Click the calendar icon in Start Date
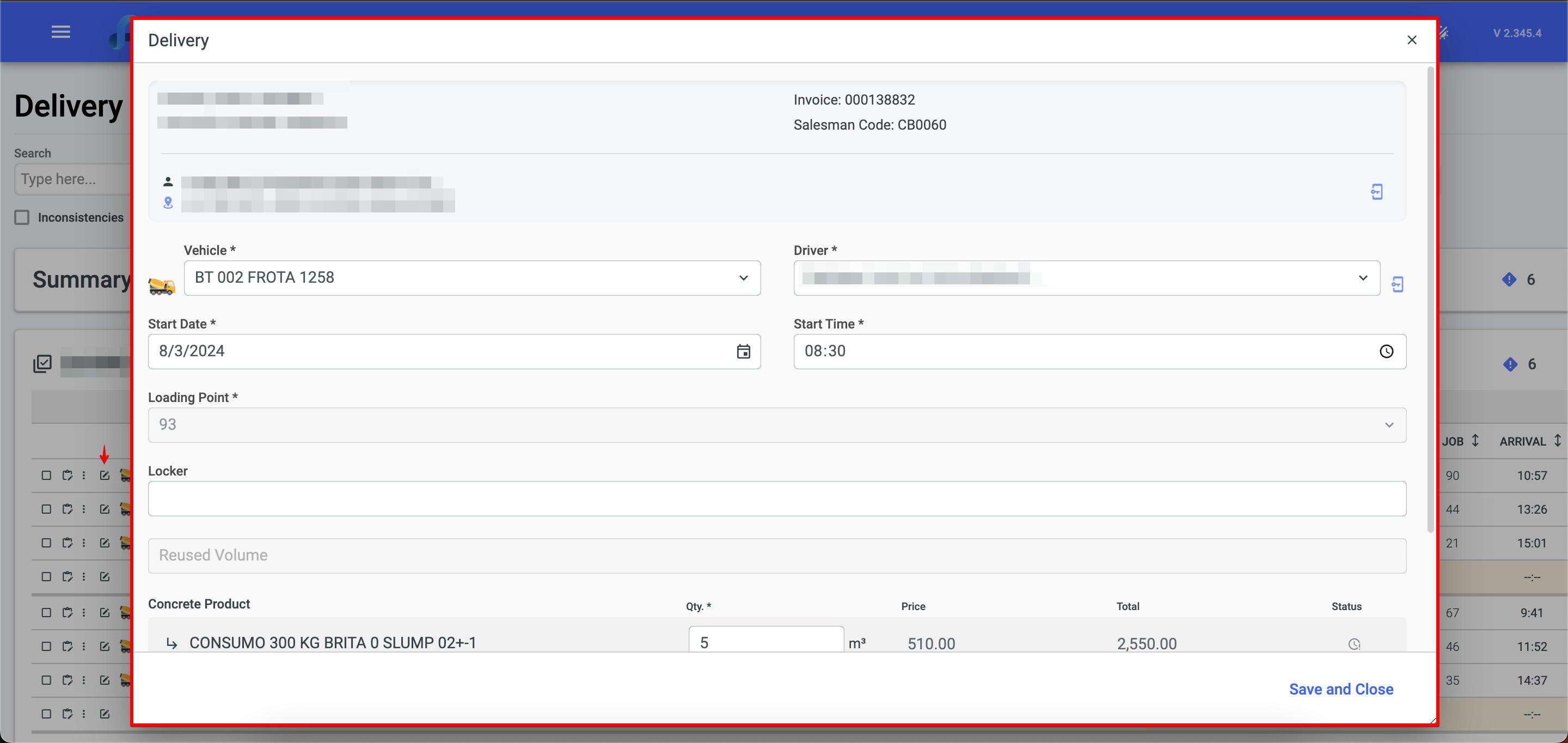 pos(743,351)
